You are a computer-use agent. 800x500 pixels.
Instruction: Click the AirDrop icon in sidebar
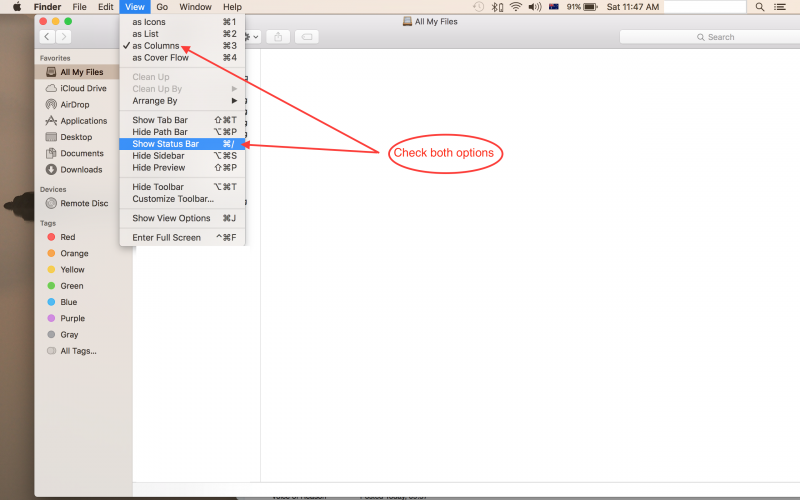51,105
